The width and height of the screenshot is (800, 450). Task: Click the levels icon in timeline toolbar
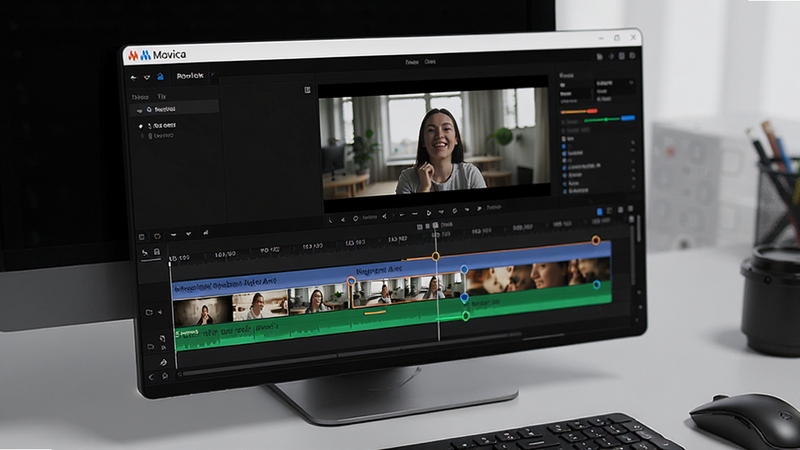(x=206, y=233)
